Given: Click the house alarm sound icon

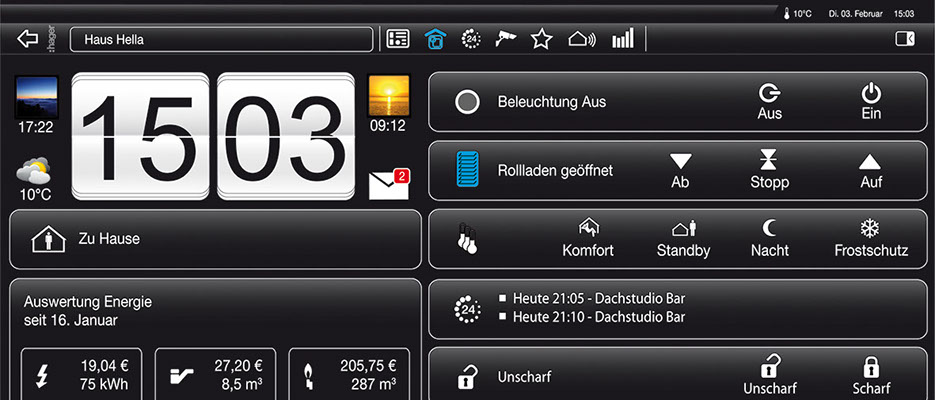Looking at the screenshot, I should click(581, 40).
